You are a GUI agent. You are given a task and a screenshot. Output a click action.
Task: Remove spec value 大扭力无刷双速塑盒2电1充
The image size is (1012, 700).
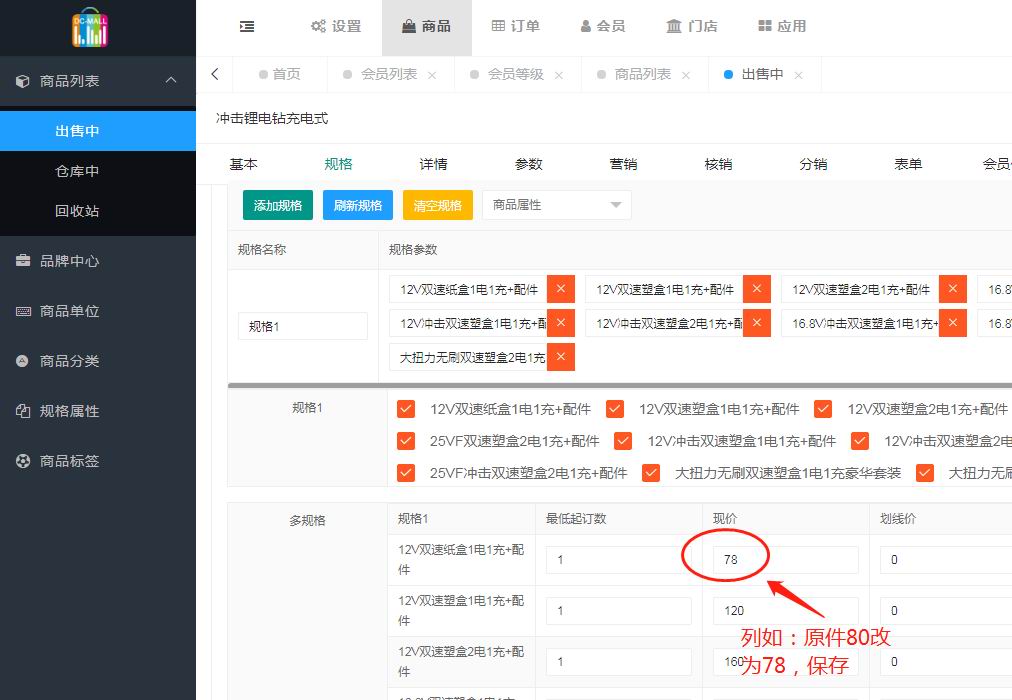(561, 357)
